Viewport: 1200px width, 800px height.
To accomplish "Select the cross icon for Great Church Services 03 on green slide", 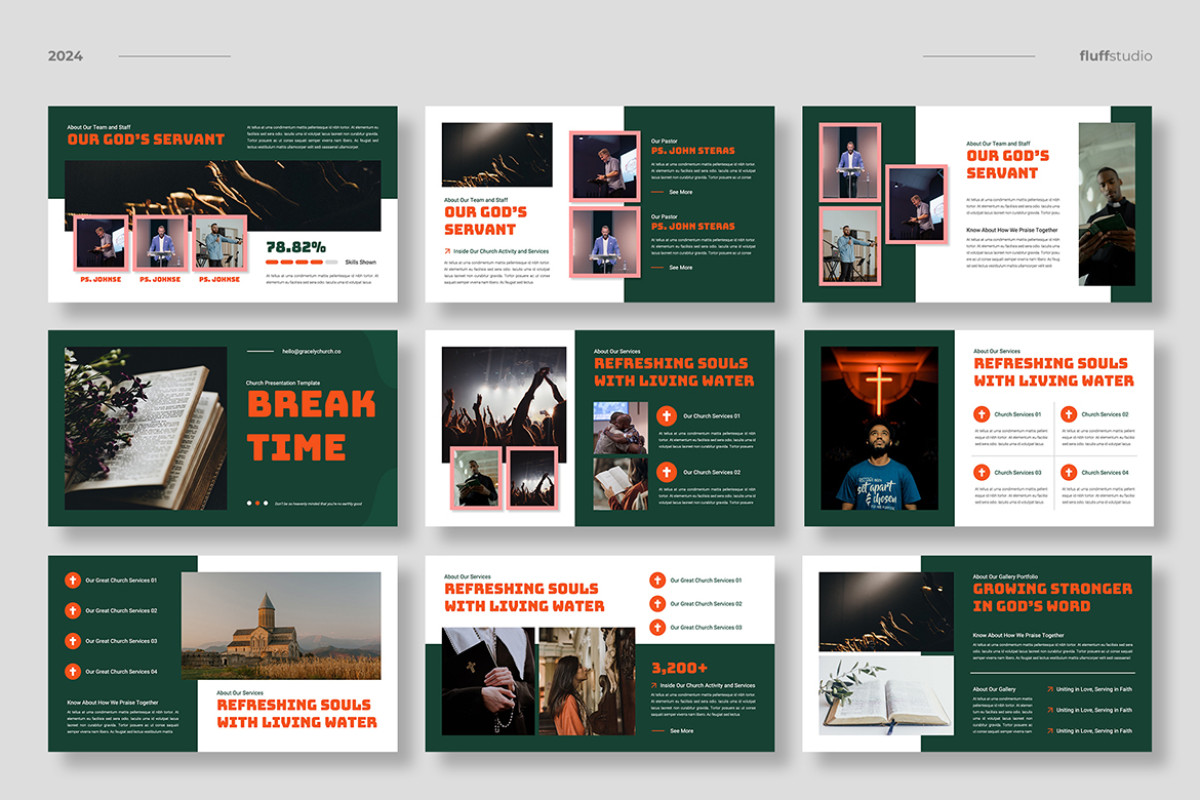I will point(72,641).
